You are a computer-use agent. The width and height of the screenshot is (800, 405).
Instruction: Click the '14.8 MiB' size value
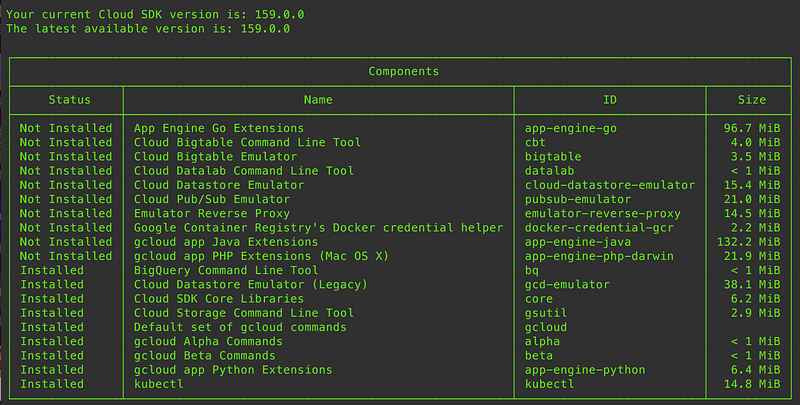[x=752, y=384]
